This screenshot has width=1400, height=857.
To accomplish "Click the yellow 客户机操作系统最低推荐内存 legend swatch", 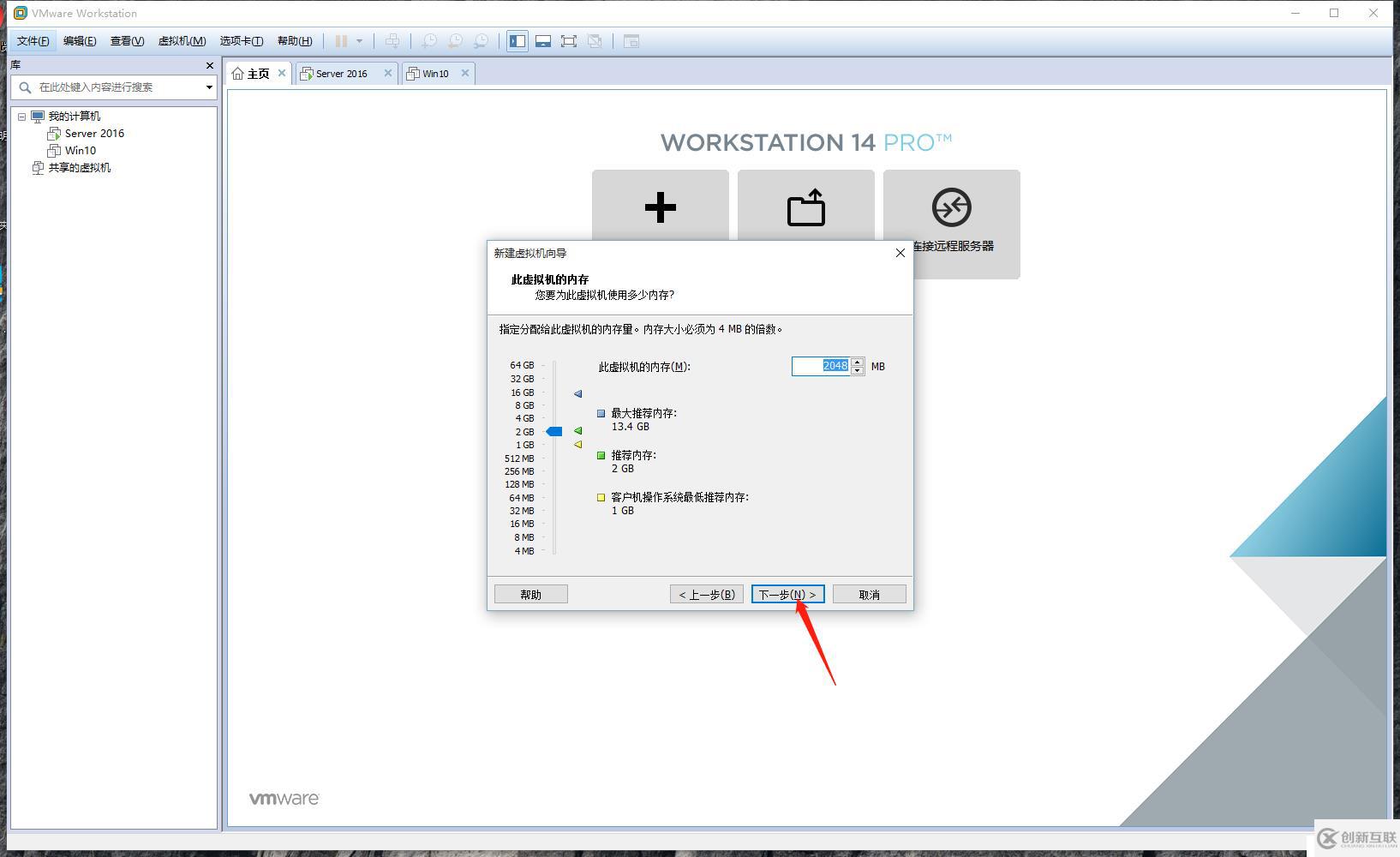I will tap(601, 497).
